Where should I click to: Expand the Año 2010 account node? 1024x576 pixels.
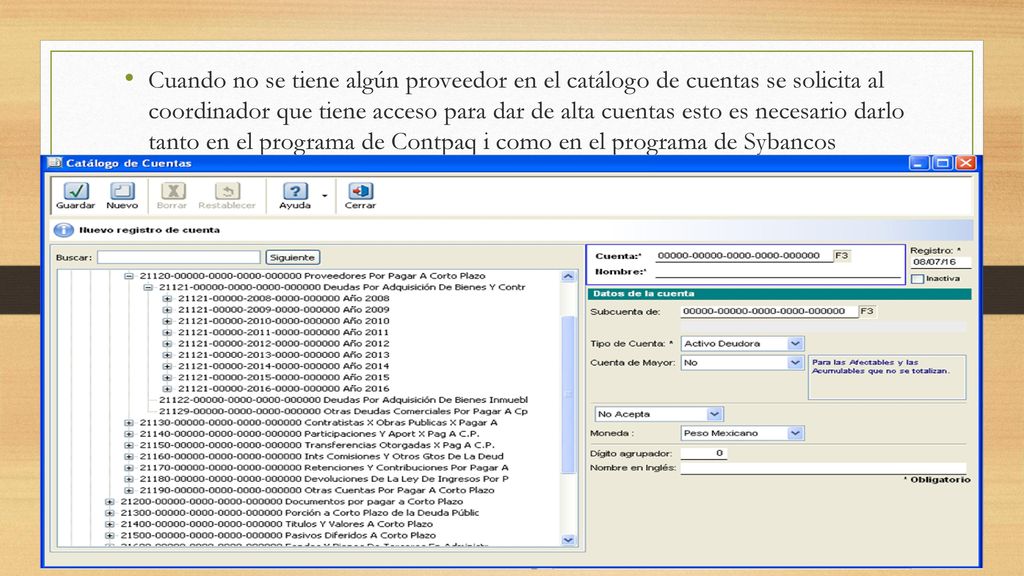(x=167, y=321)
